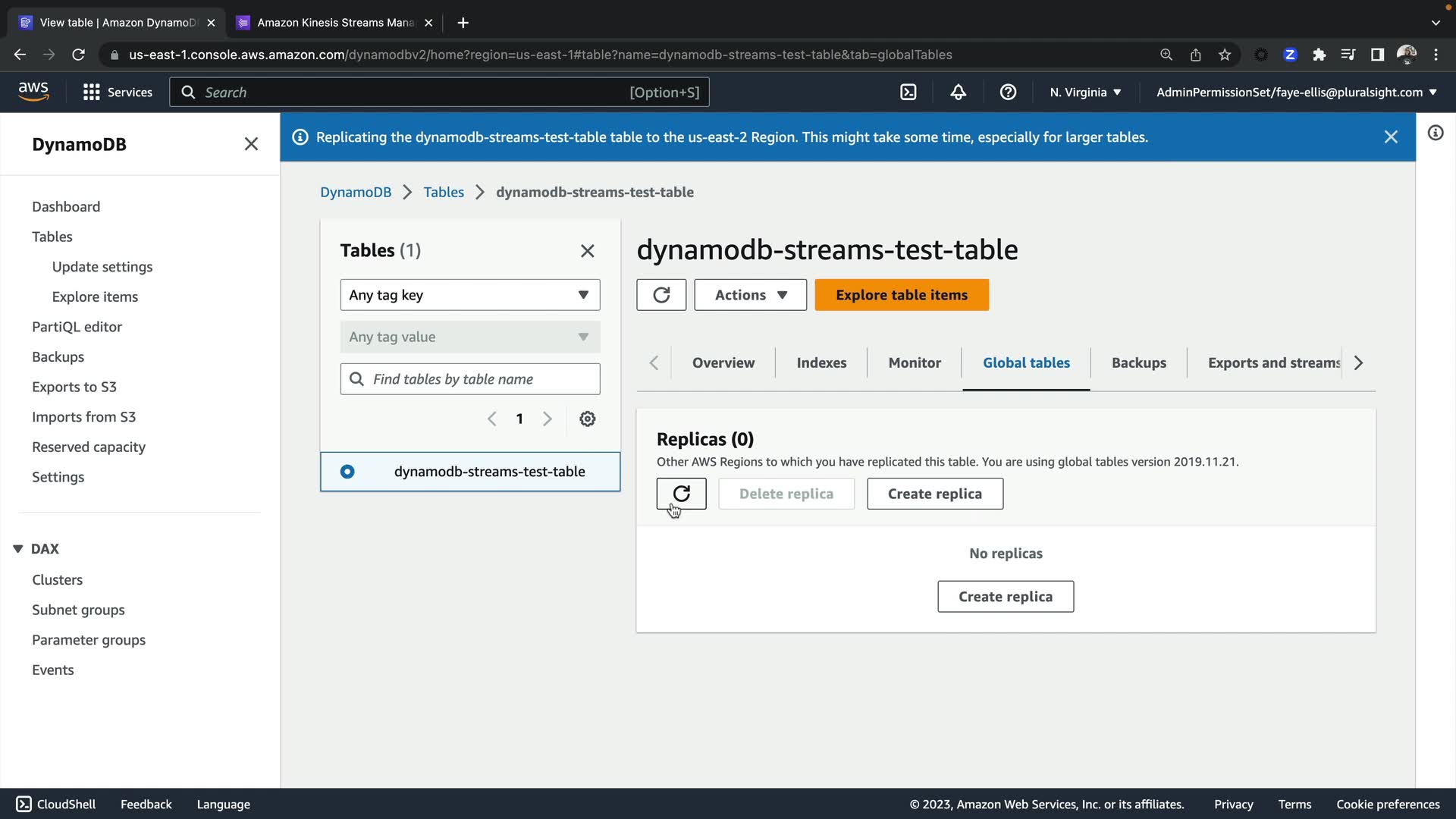Screen dimensions: 1456x819
Task: Switch to the Exports and streams tab
Action: [1273, 362]
